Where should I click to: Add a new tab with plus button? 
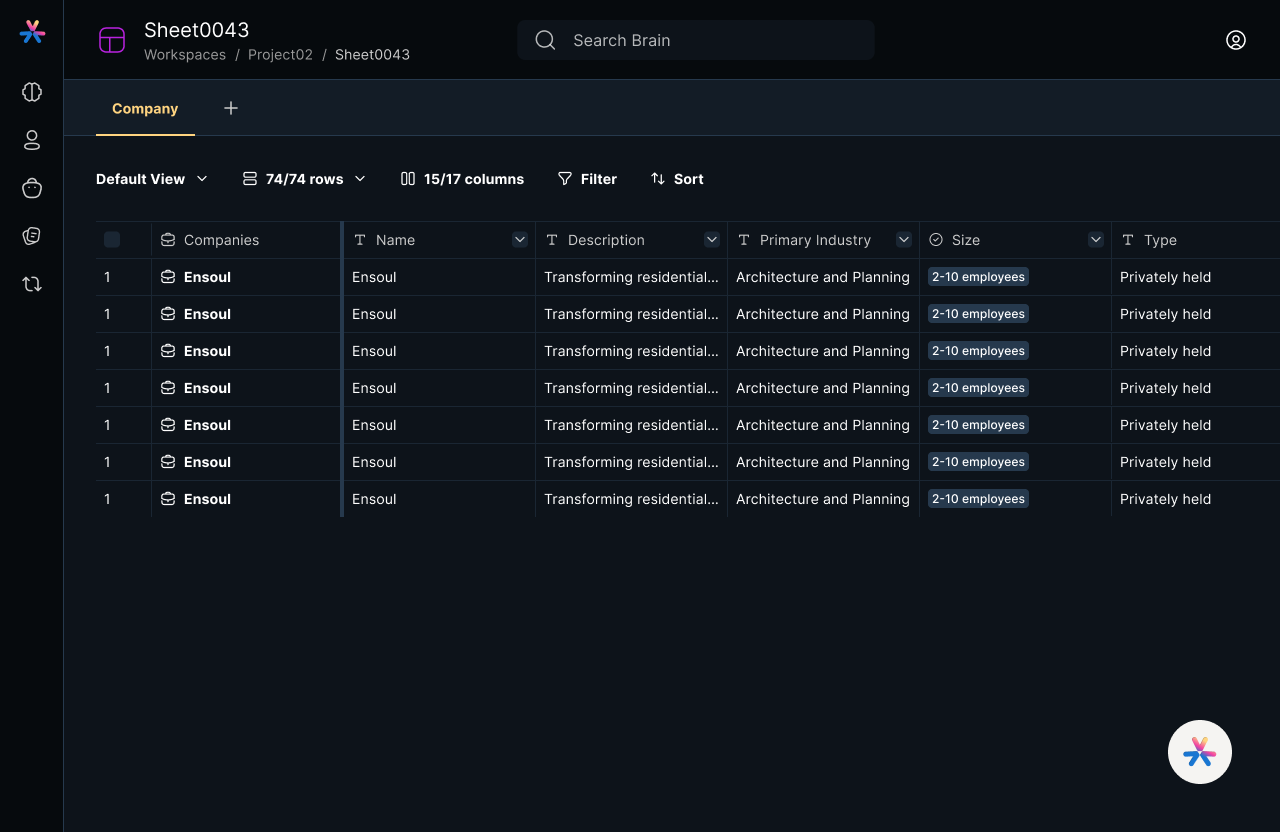point(231,108)
